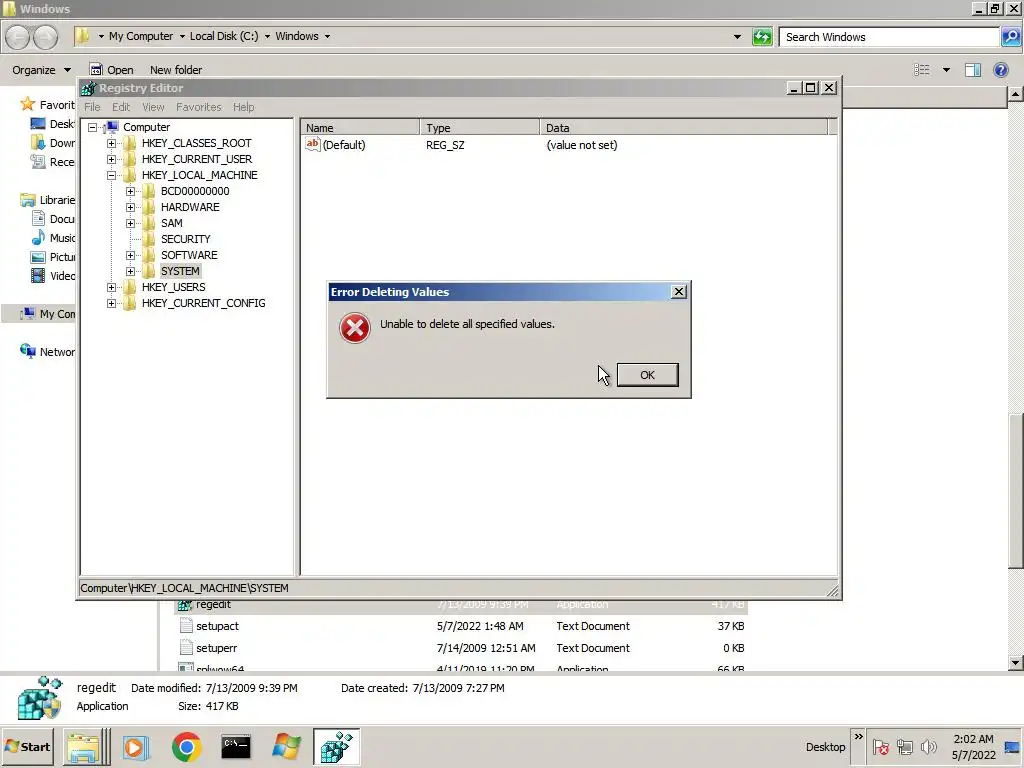Expand HKEY_USERS node
The height and width of the screenshot is (768, 1024).
pos(111,287)
